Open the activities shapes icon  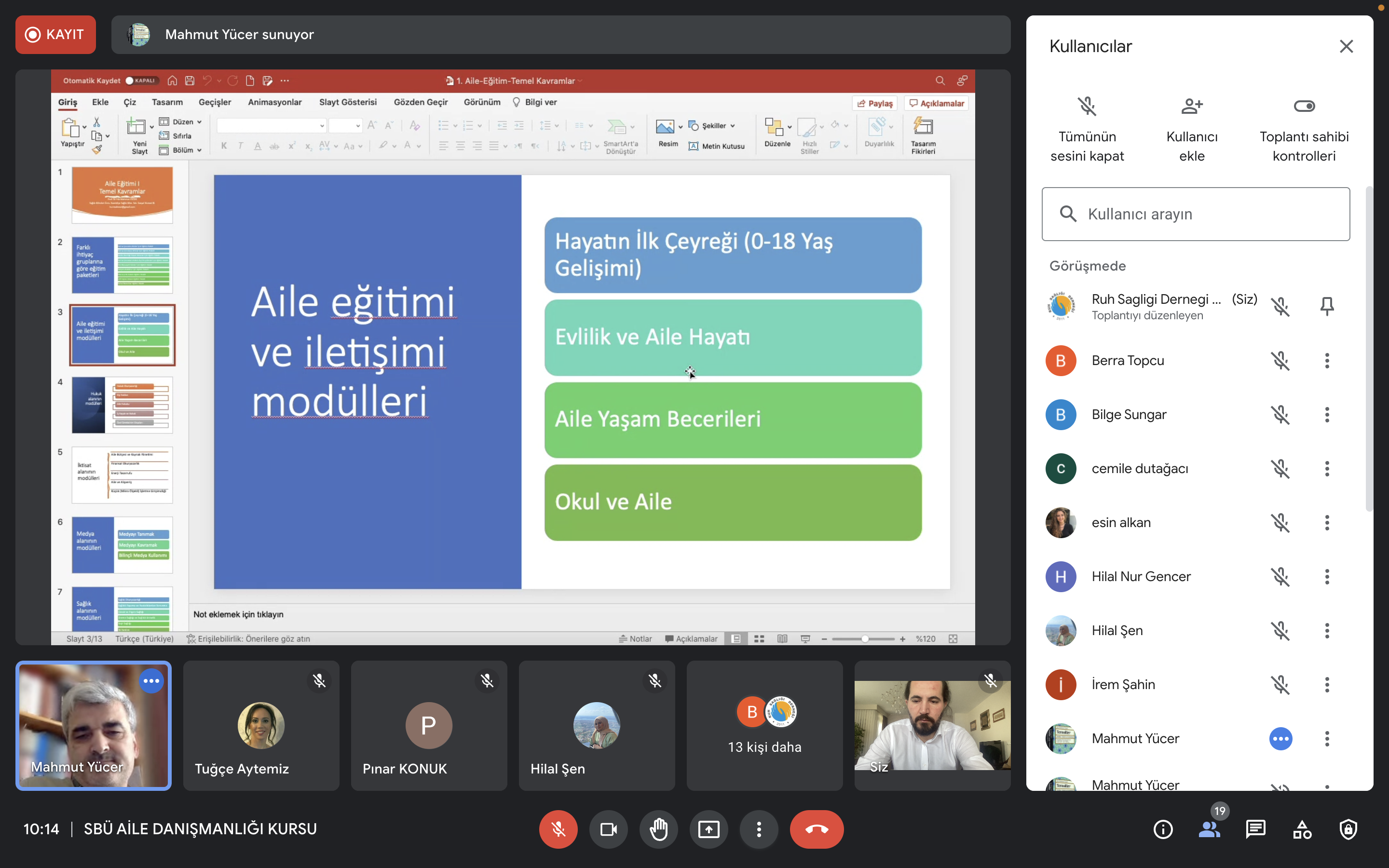point(1302,829)
